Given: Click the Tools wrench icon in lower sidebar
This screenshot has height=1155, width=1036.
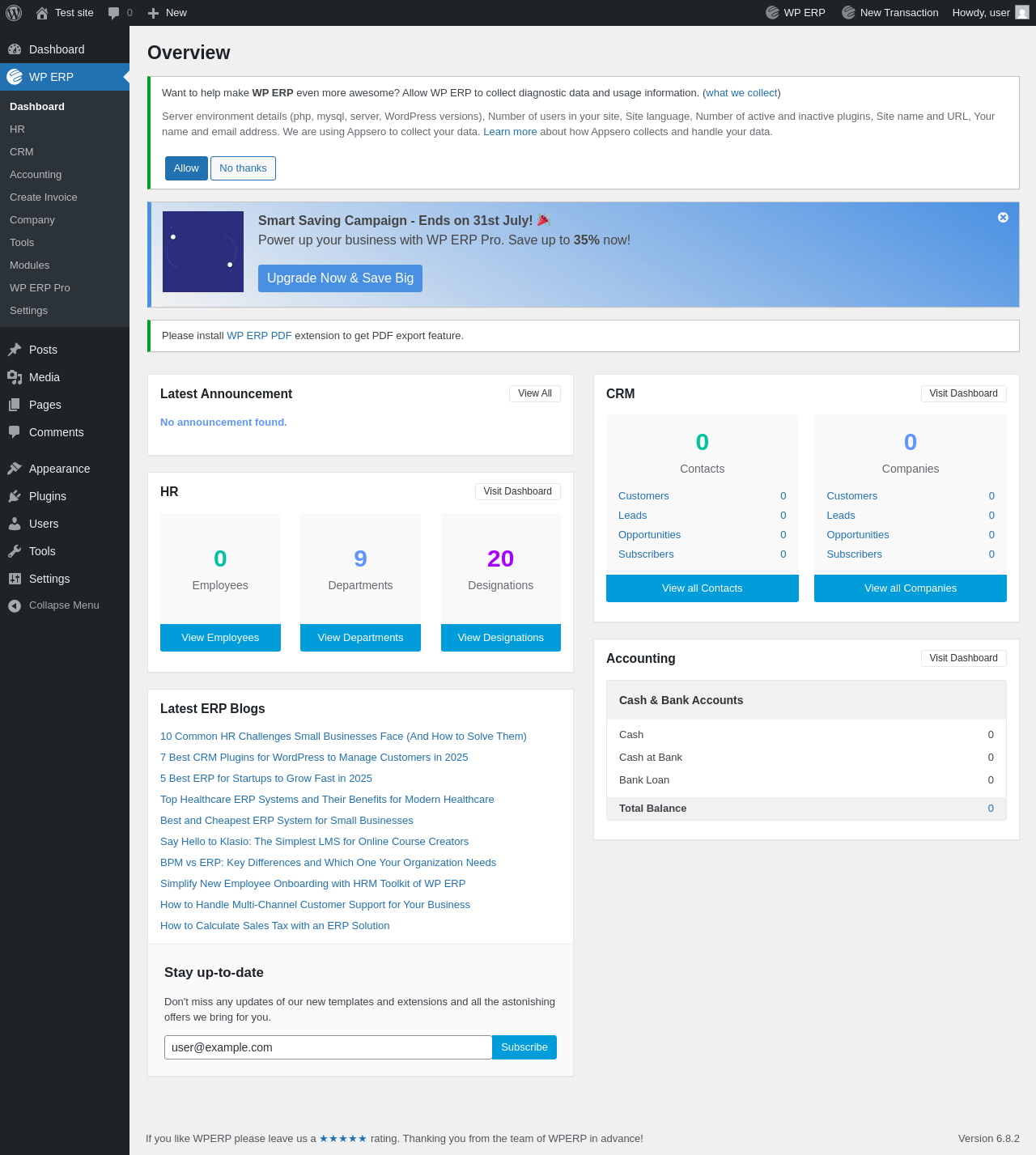Looking at the screenshot, I should tap(15, 551).
